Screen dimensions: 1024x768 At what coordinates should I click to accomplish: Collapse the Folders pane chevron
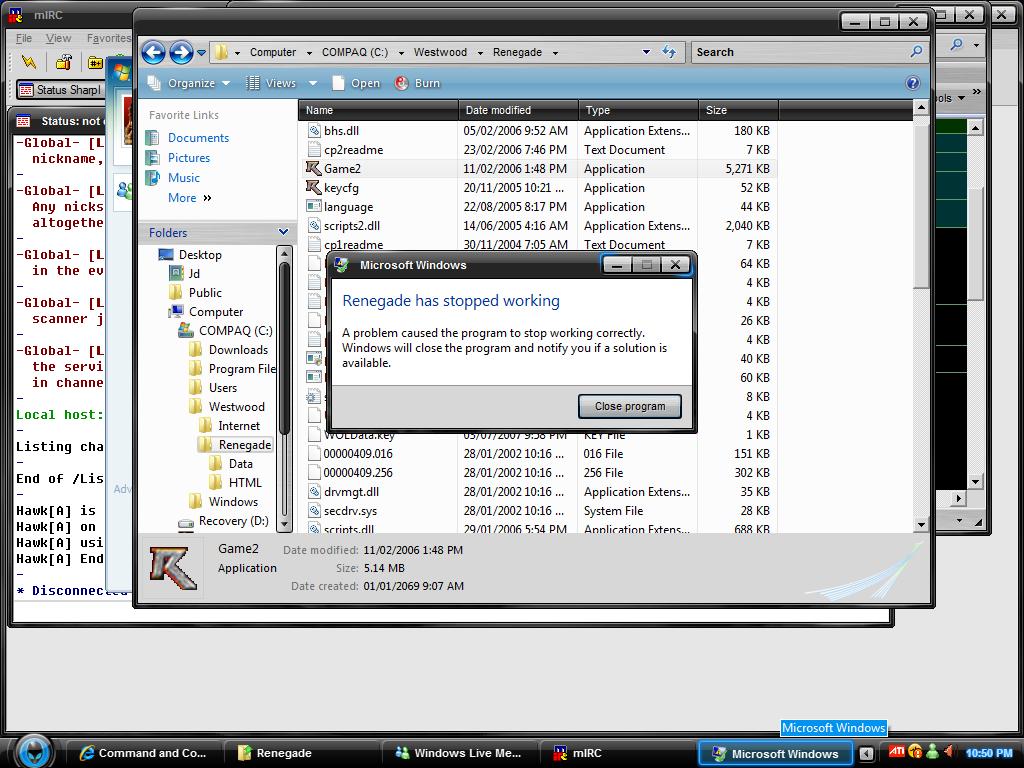pyautogui.click(x=283, y=232)
